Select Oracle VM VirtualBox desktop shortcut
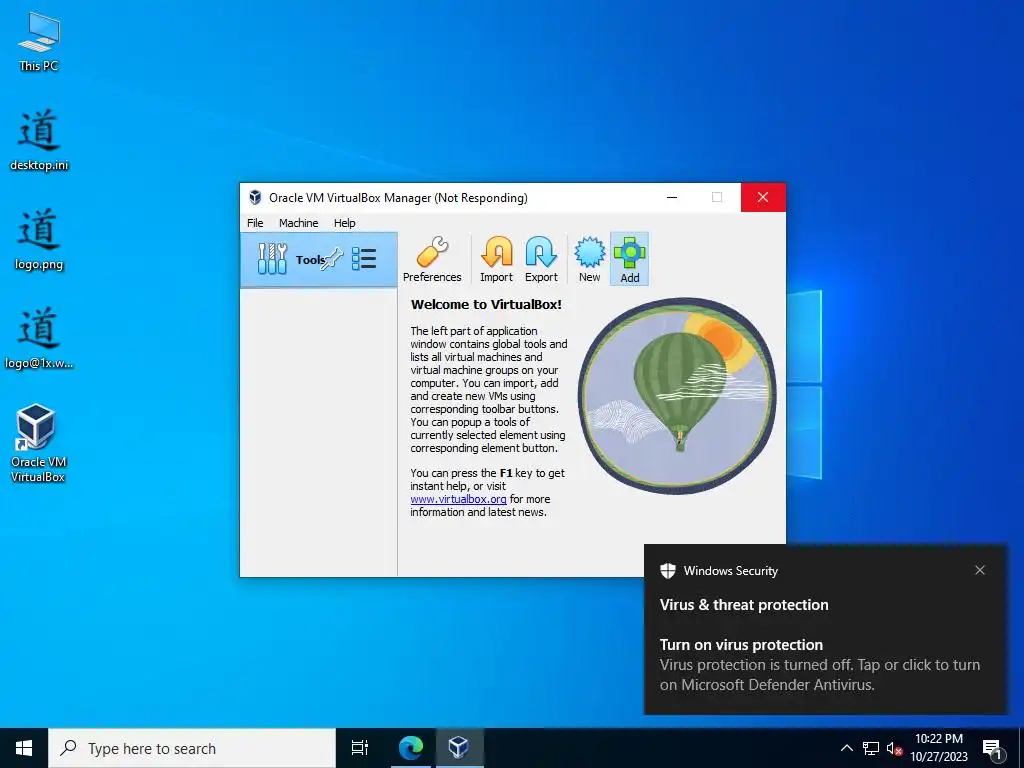The width and height of the screenshot is (1024, 768). coord(37,443)
